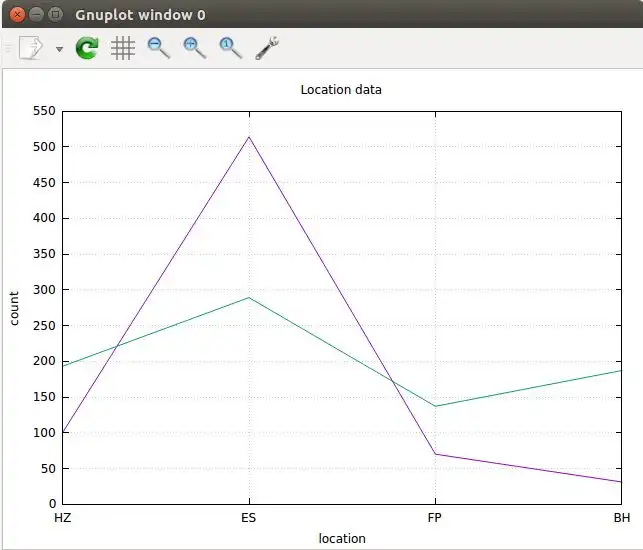643x550 pixels.
Task: Click the "250" y-axis value
Action: point(44,325)
